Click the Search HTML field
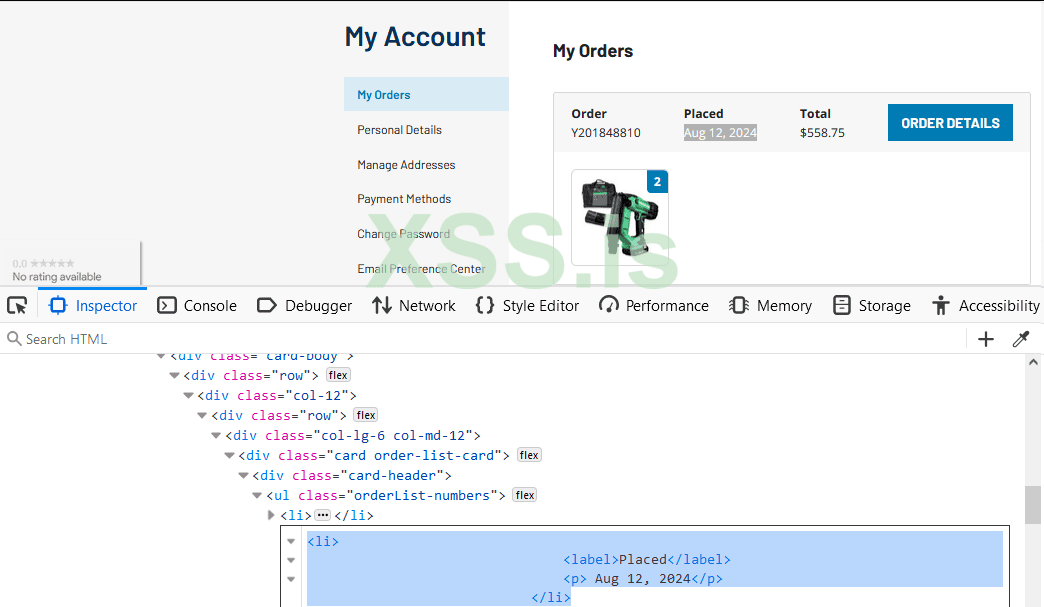Viewport: 1044px width, 607px height. (x=483, y=339)
